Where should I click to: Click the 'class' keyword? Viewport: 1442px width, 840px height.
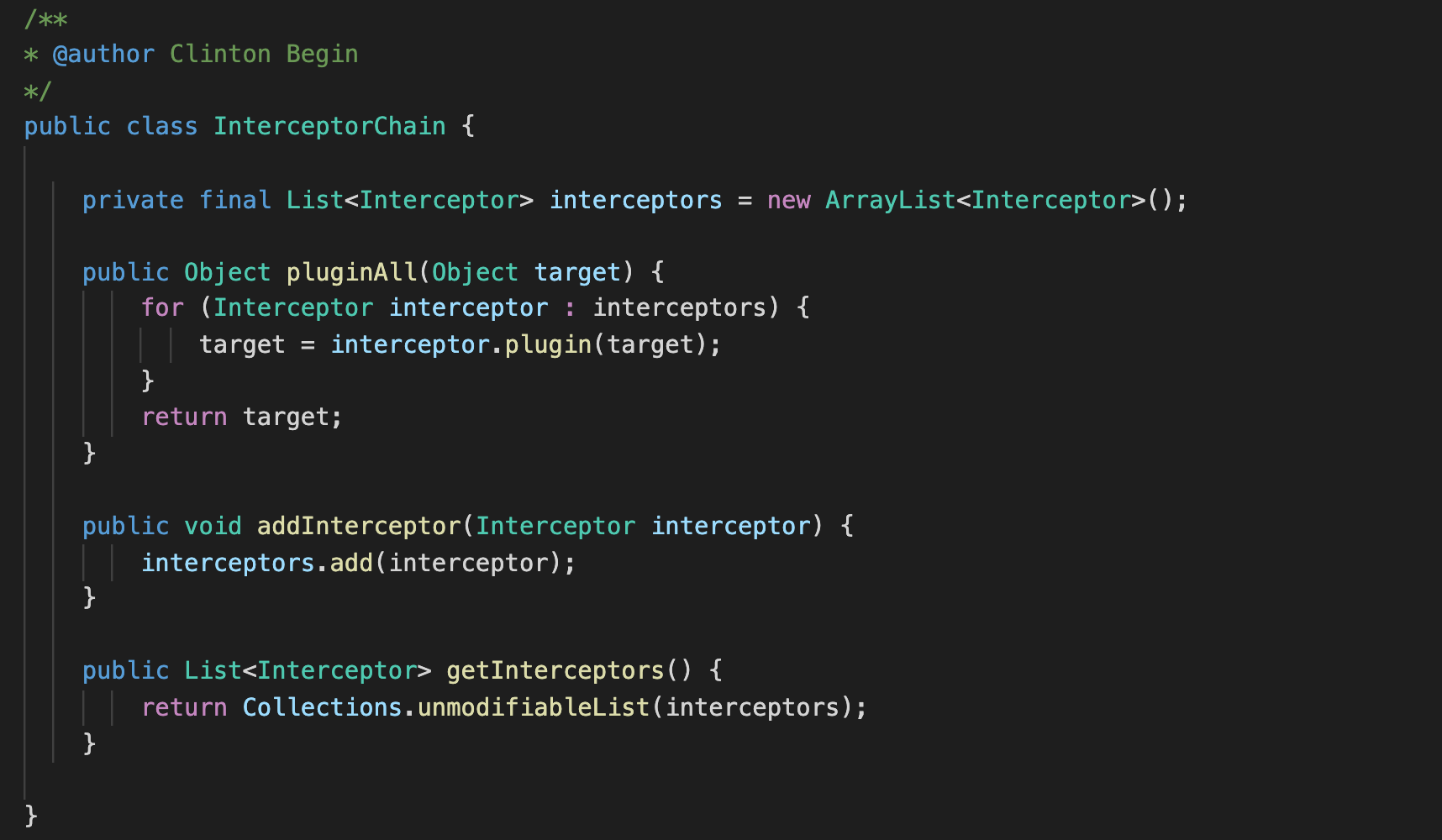162,126
